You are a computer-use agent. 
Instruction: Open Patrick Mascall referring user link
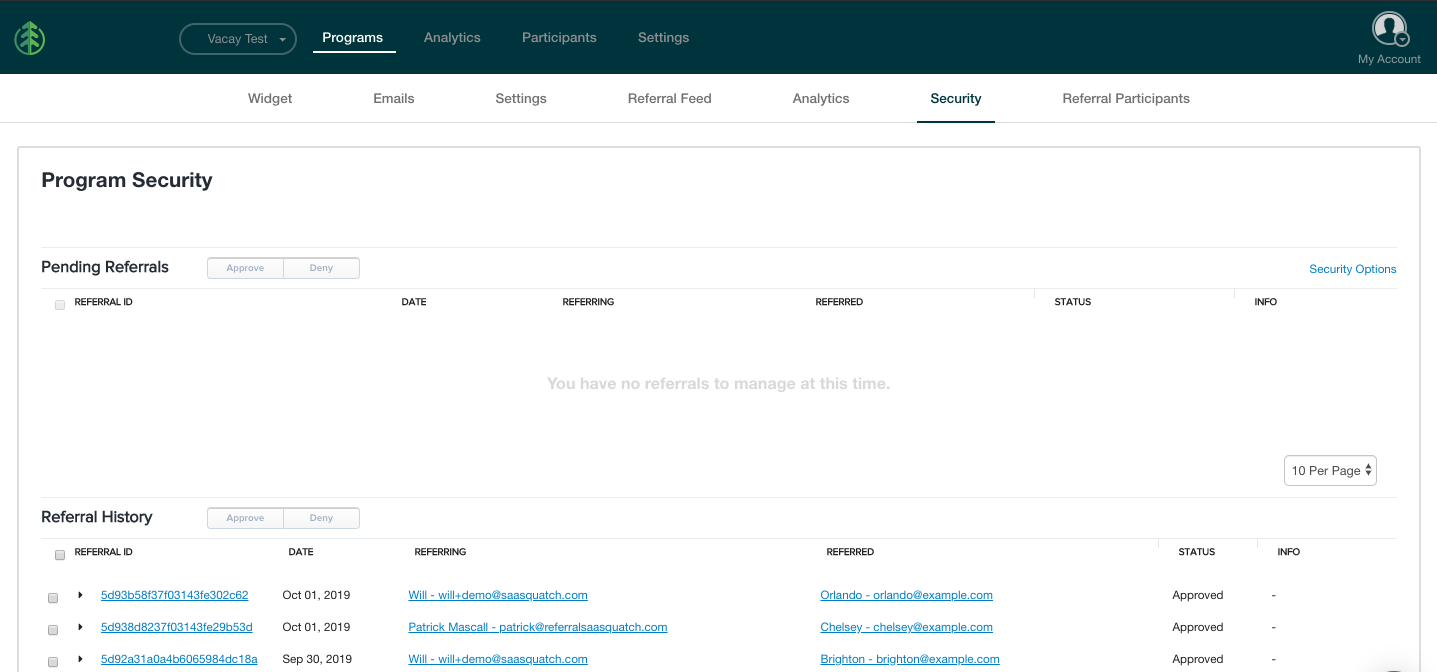tap(537, 627)
